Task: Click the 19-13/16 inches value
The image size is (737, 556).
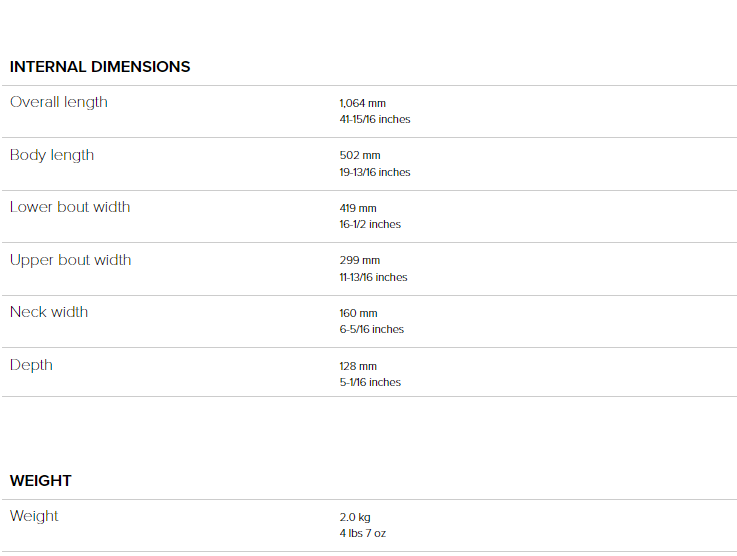Action: coord(375,172)
